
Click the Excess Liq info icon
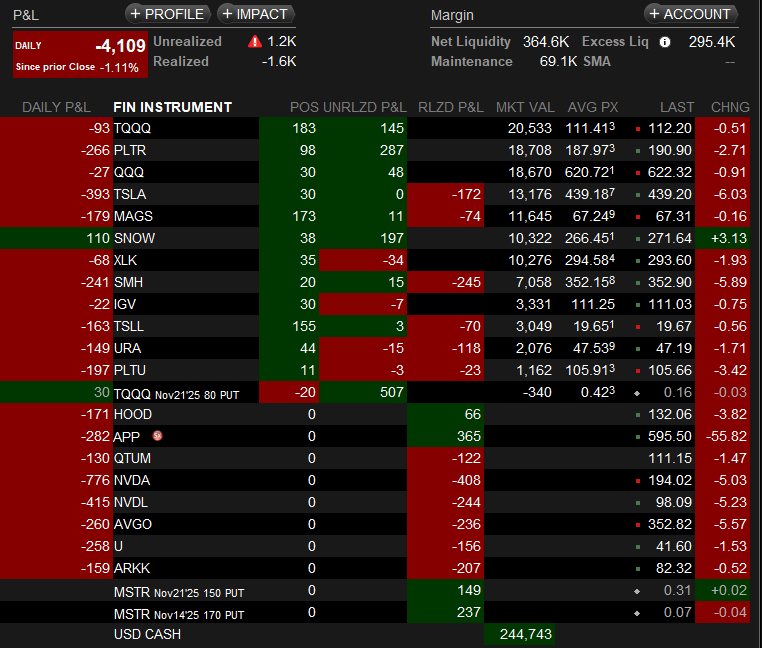click(x=665, y=42)
